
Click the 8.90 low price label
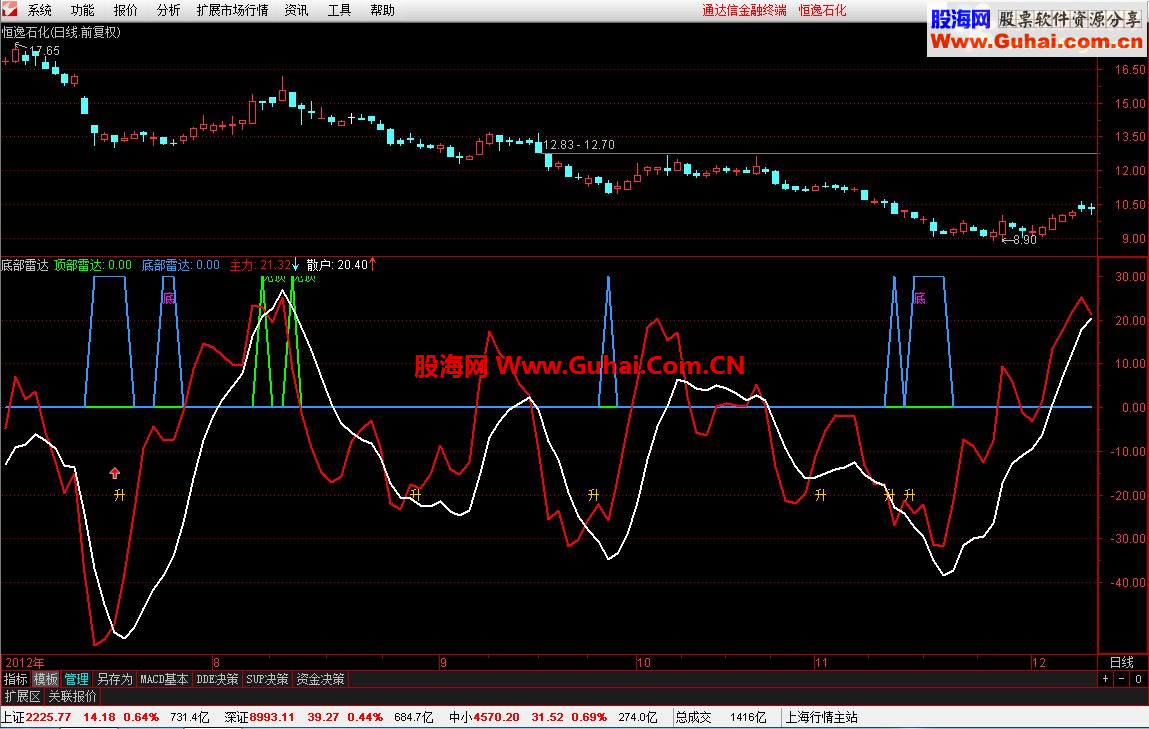tap(1024, 240)
